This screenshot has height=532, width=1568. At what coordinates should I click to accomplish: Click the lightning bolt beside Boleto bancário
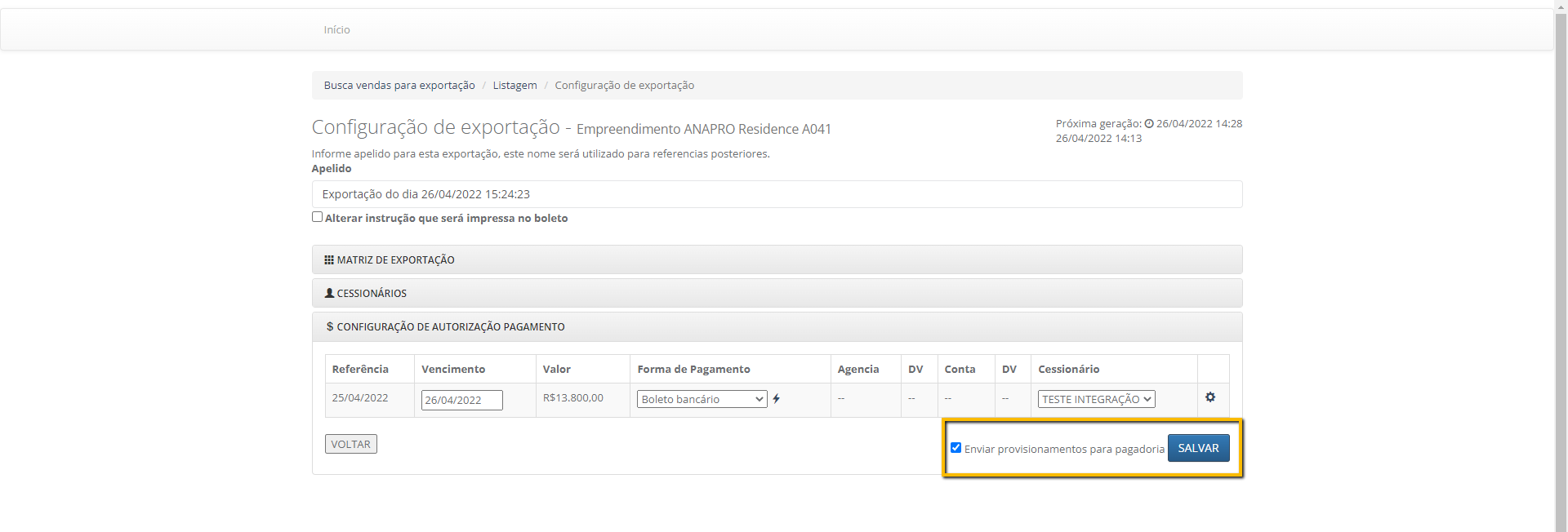[x=776, y=399]
